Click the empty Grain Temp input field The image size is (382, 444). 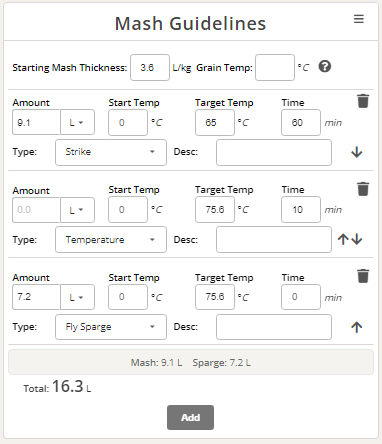[x=275, y=68]
